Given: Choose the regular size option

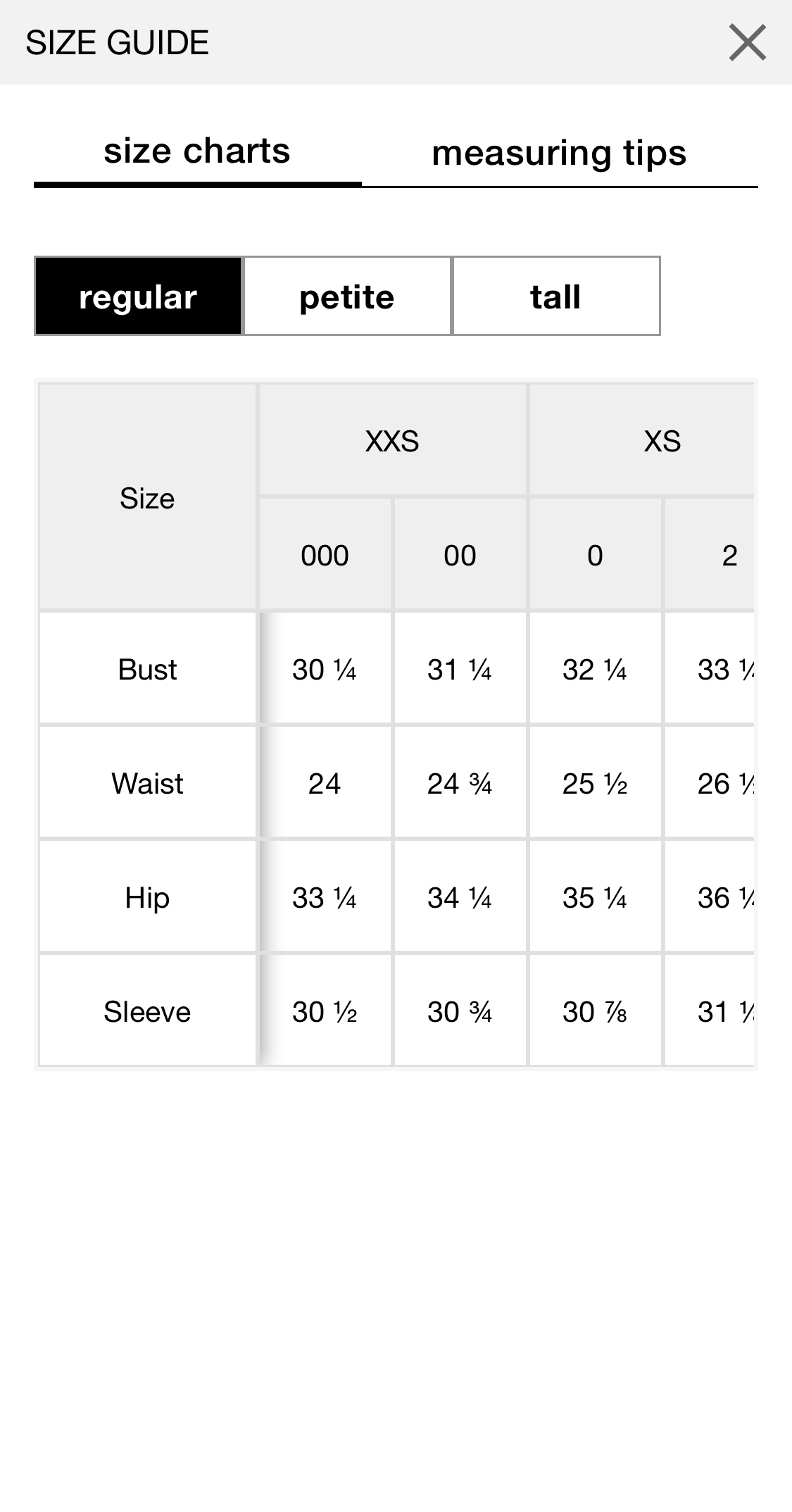Looking at the screenshot, I should [138, 296].
